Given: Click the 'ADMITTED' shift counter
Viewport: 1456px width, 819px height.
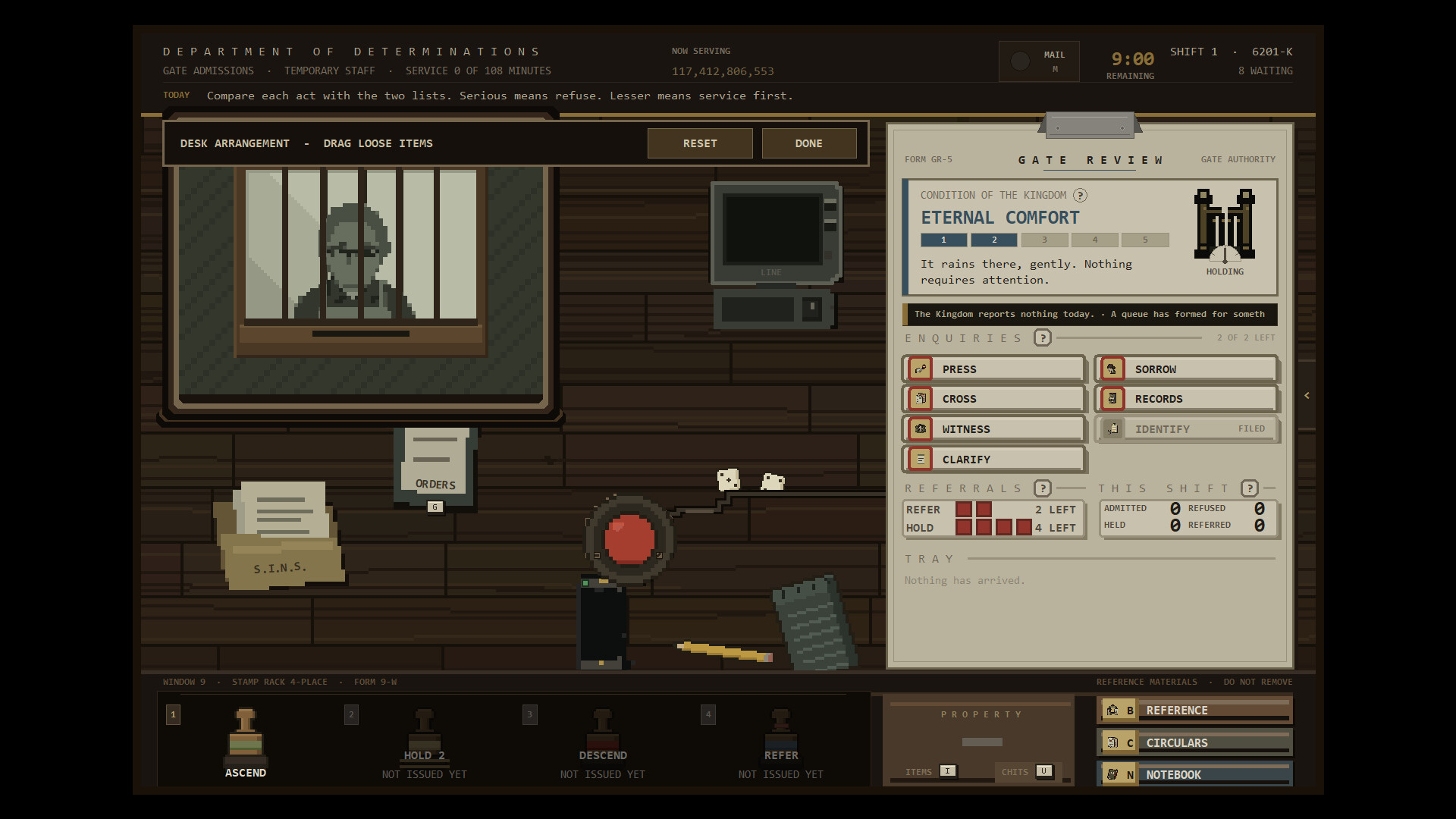Looking at the screenshot, I should click(1142, 508).
